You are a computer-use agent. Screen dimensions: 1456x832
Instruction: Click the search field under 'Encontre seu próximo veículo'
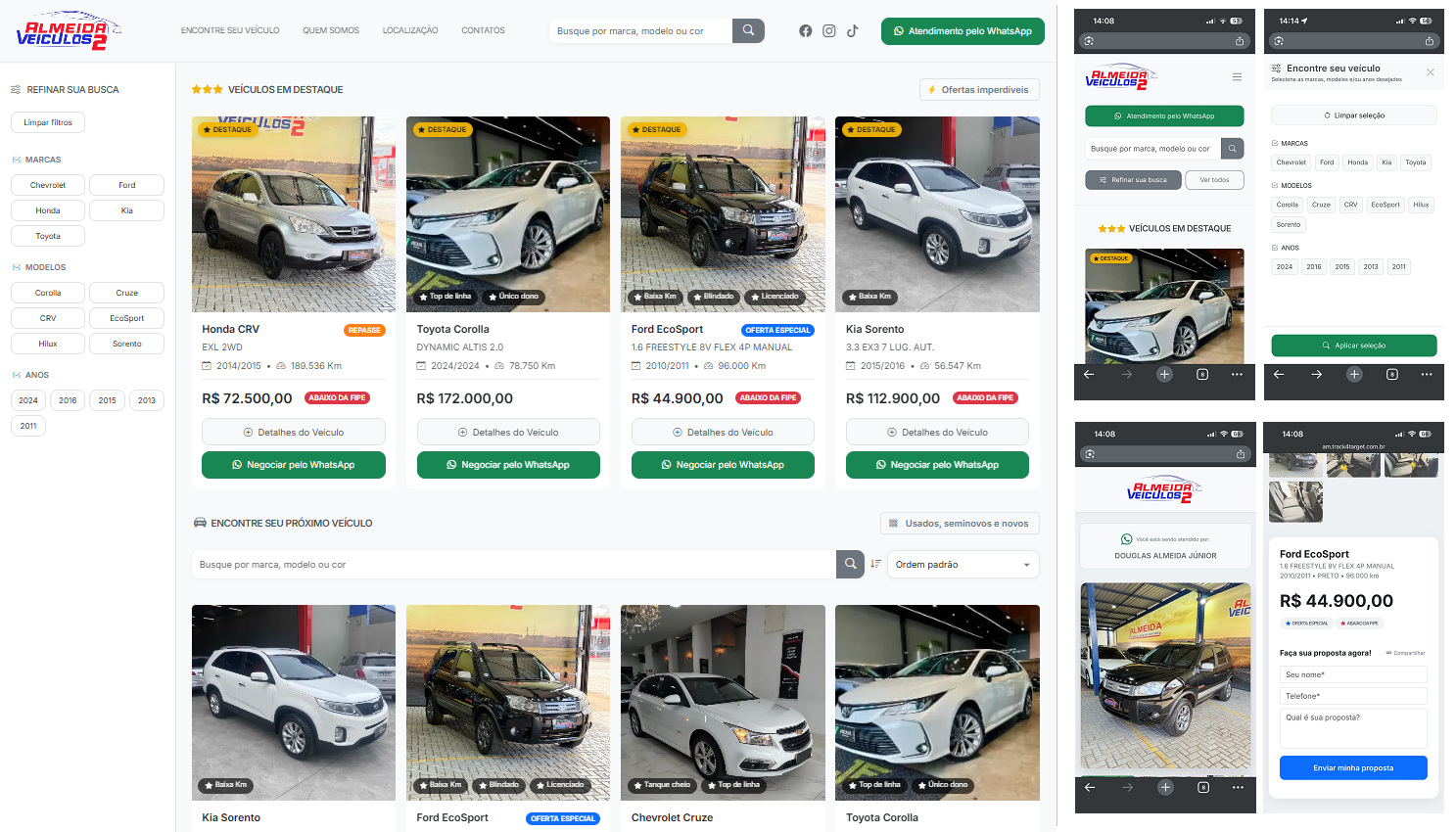point(513,565)
